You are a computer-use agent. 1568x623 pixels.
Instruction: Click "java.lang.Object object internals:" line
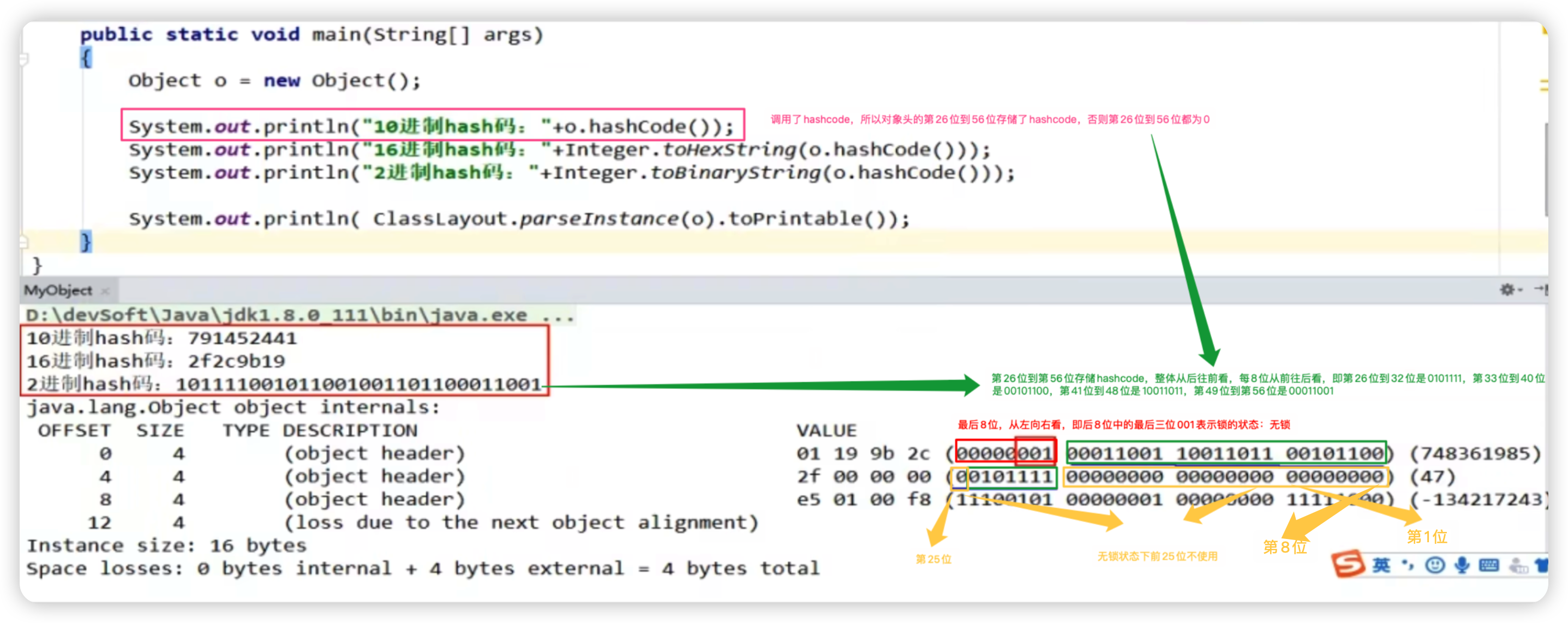tap(233, 407)
